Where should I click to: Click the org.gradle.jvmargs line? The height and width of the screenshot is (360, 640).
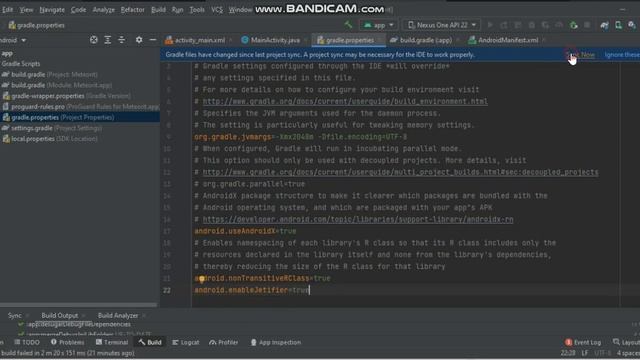point(300,137)
